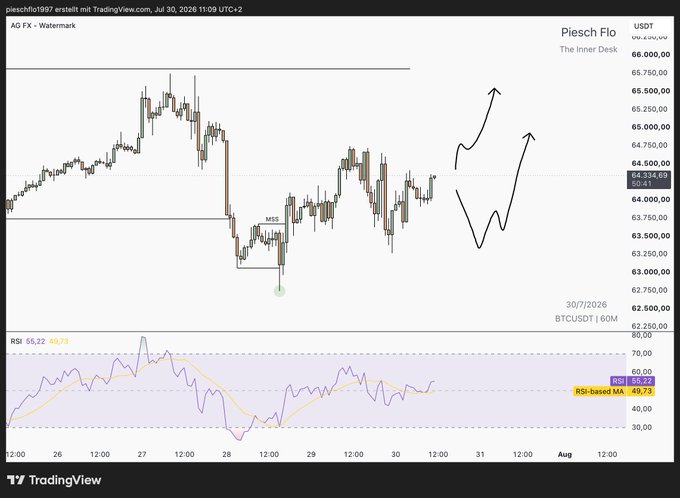
Task: Click the 27 date label on the time axis
Action: [x=142, y=454]
